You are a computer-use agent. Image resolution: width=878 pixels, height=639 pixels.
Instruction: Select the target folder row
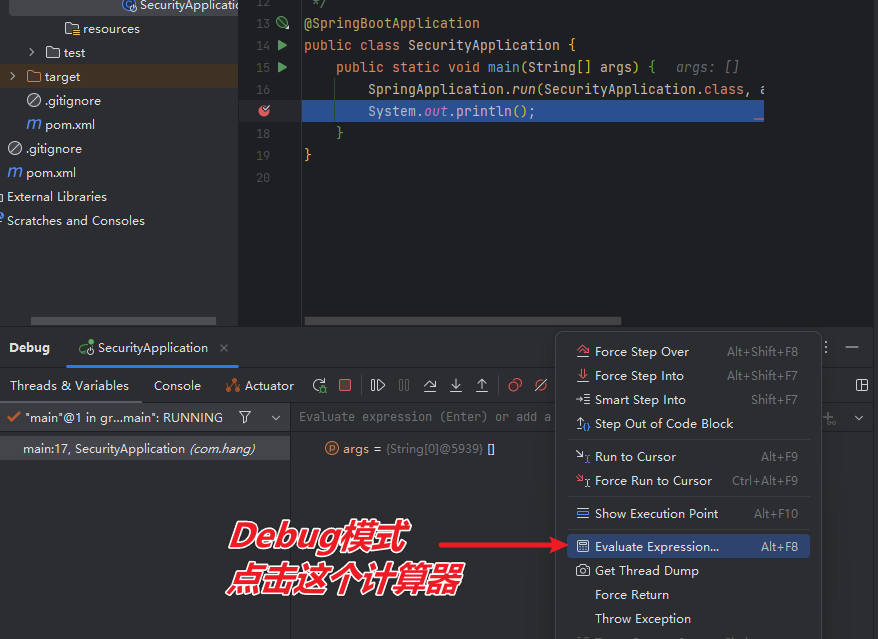pos(119,76)
